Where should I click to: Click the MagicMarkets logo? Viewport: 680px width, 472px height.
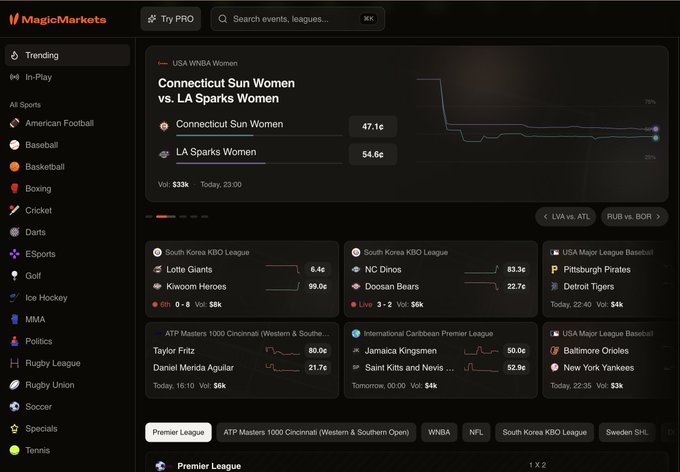tap(58, 19)
